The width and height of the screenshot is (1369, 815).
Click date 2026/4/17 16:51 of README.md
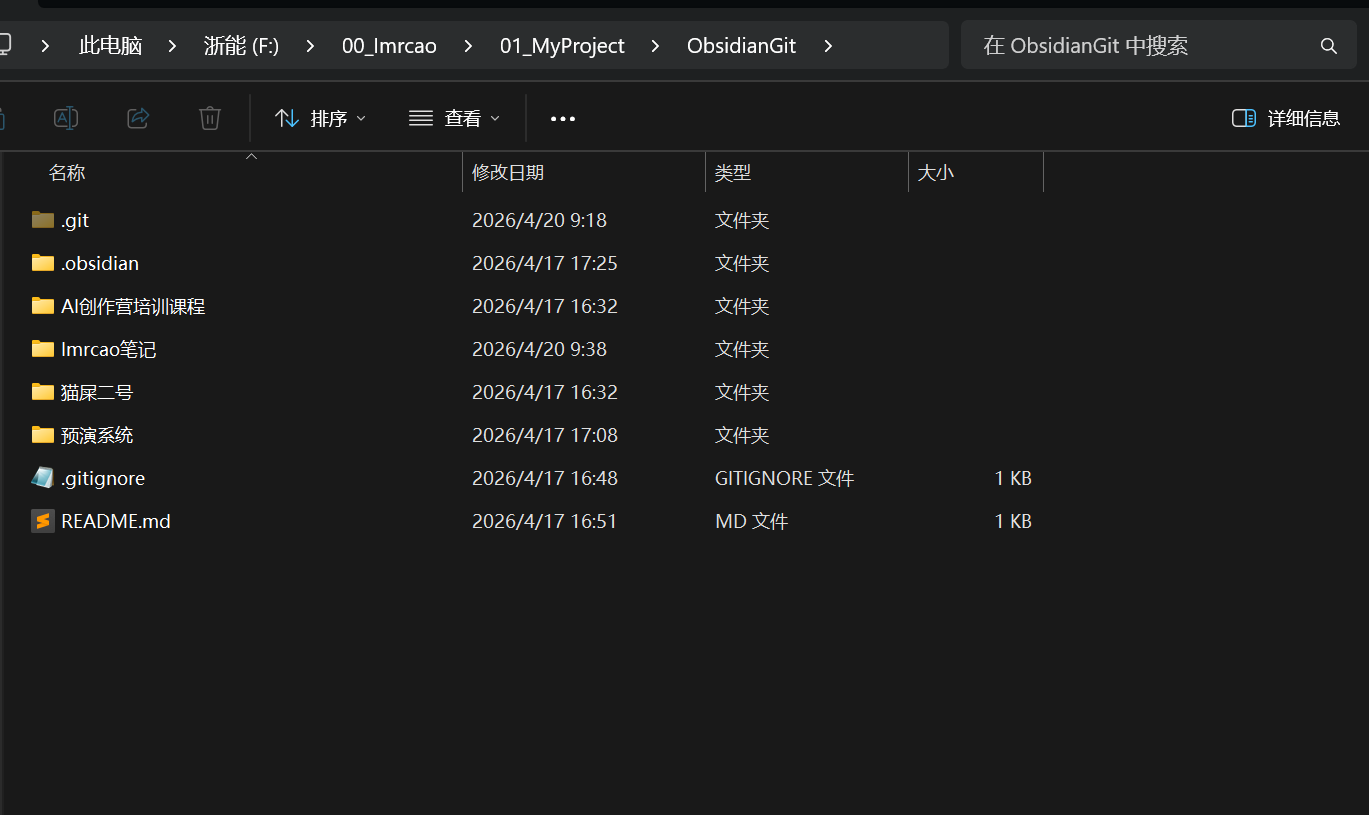pos(545,521)
